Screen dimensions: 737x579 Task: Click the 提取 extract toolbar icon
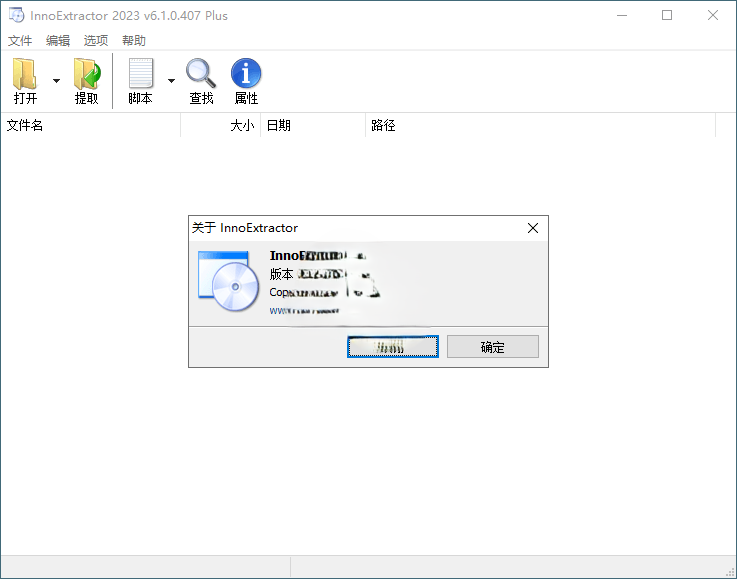[86, 81]
